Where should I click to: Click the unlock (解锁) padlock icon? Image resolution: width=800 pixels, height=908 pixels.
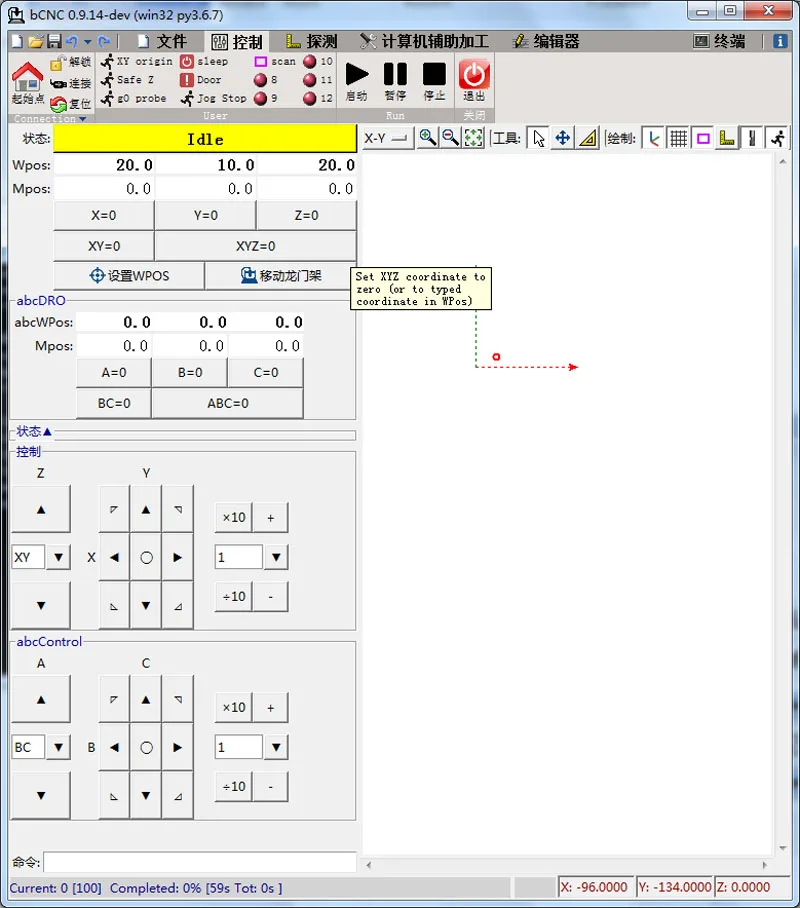58,63
